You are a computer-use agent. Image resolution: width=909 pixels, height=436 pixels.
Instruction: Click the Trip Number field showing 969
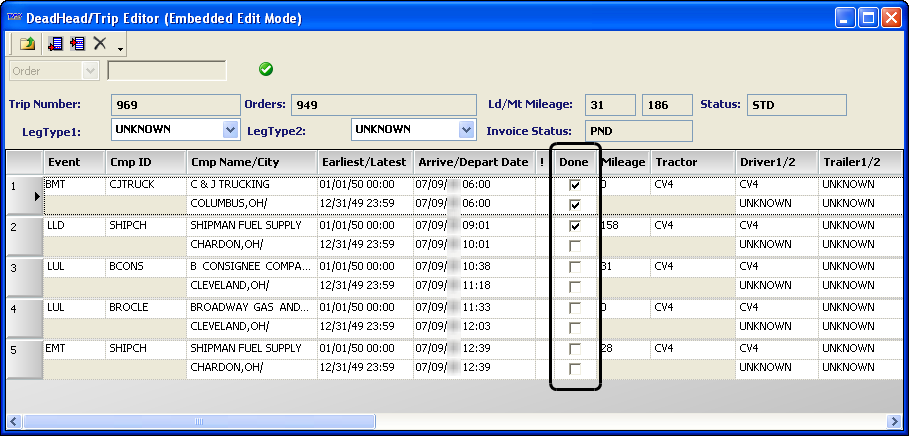pyautogui.click(x=174, y=105)
